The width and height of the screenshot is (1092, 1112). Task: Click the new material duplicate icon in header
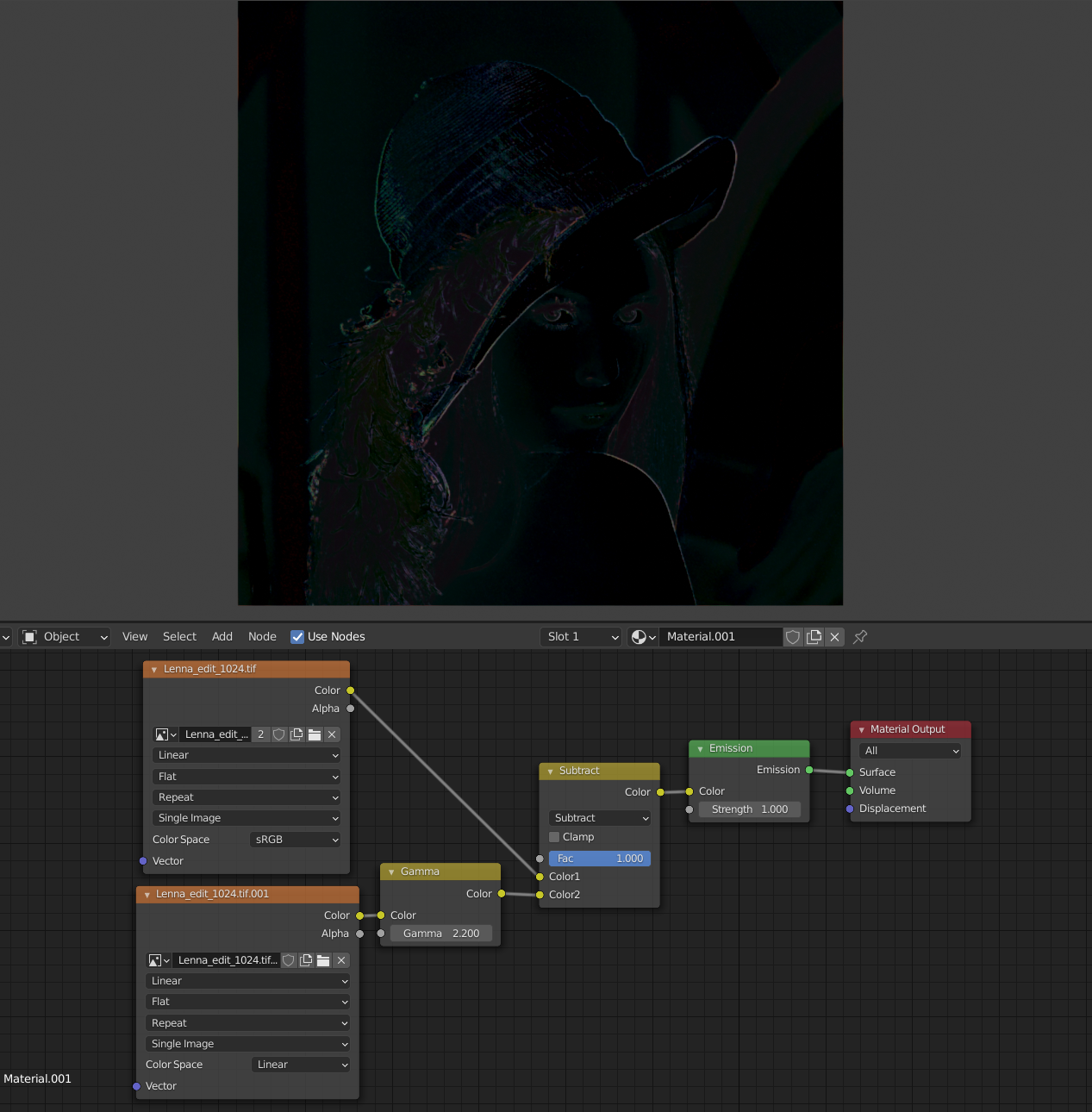tap(814, 637)
